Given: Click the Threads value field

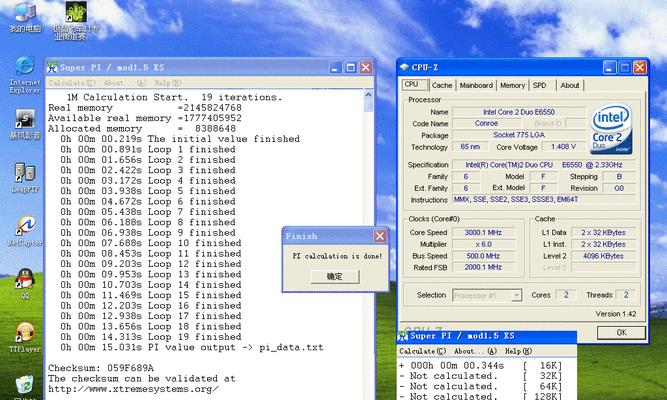Looking at the screenshot, I should 626,295.
